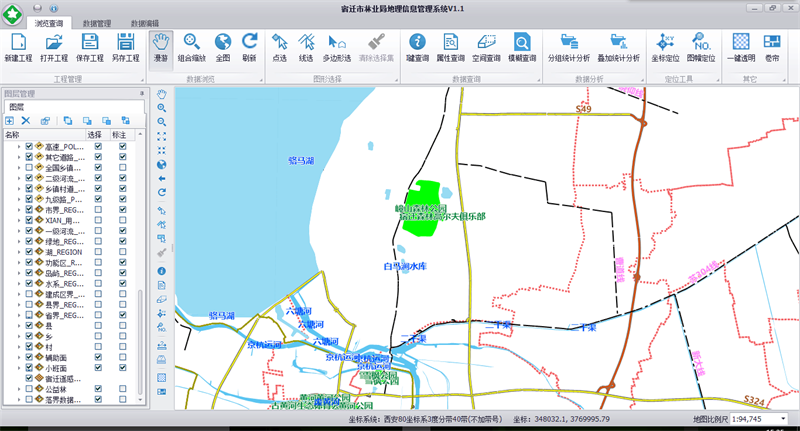Expand the 水系_REG layer node
The height and width of the screenshot is (431, 800).
[19, 284]
